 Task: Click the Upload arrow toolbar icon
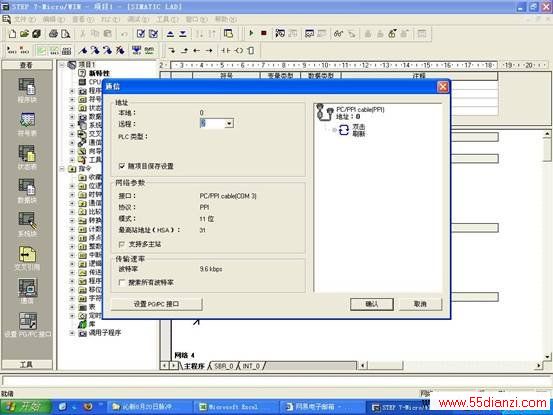click(170, 34)
